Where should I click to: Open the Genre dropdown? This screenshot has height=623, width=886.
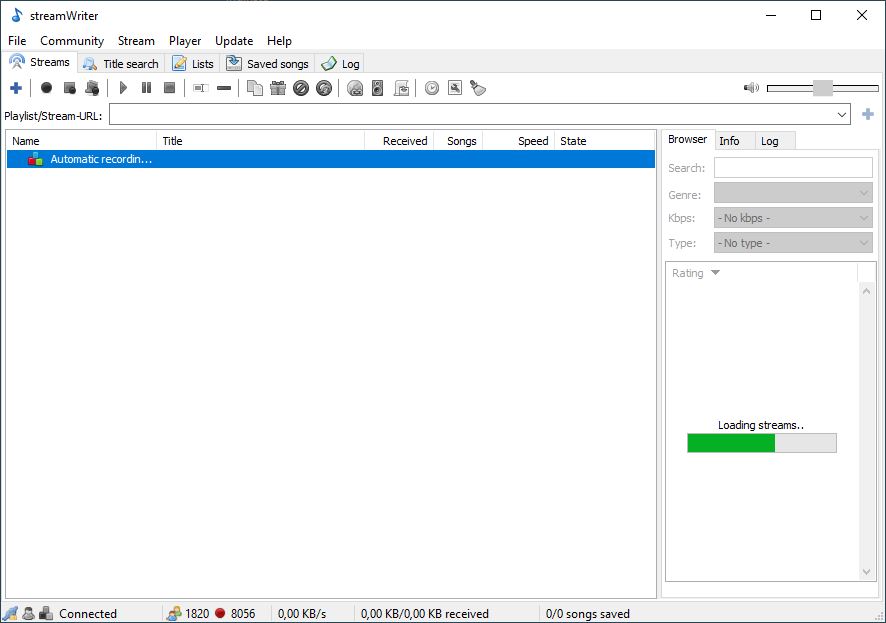793,193
